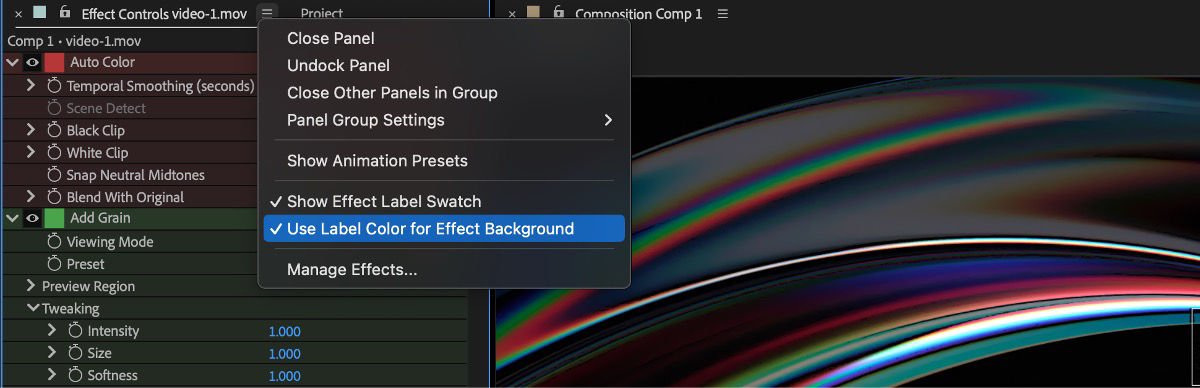Click the Size value 1.000
1200x388 pixels.
pyautogui.click(x=284, y=353)
